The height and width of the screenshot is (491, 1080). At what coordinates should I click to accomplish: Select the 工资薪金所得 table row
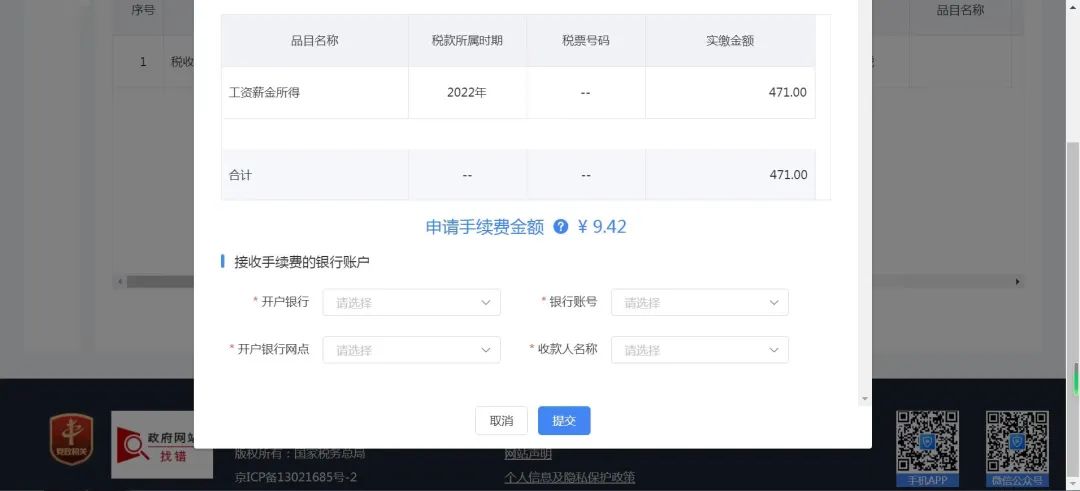coord(518,92)
